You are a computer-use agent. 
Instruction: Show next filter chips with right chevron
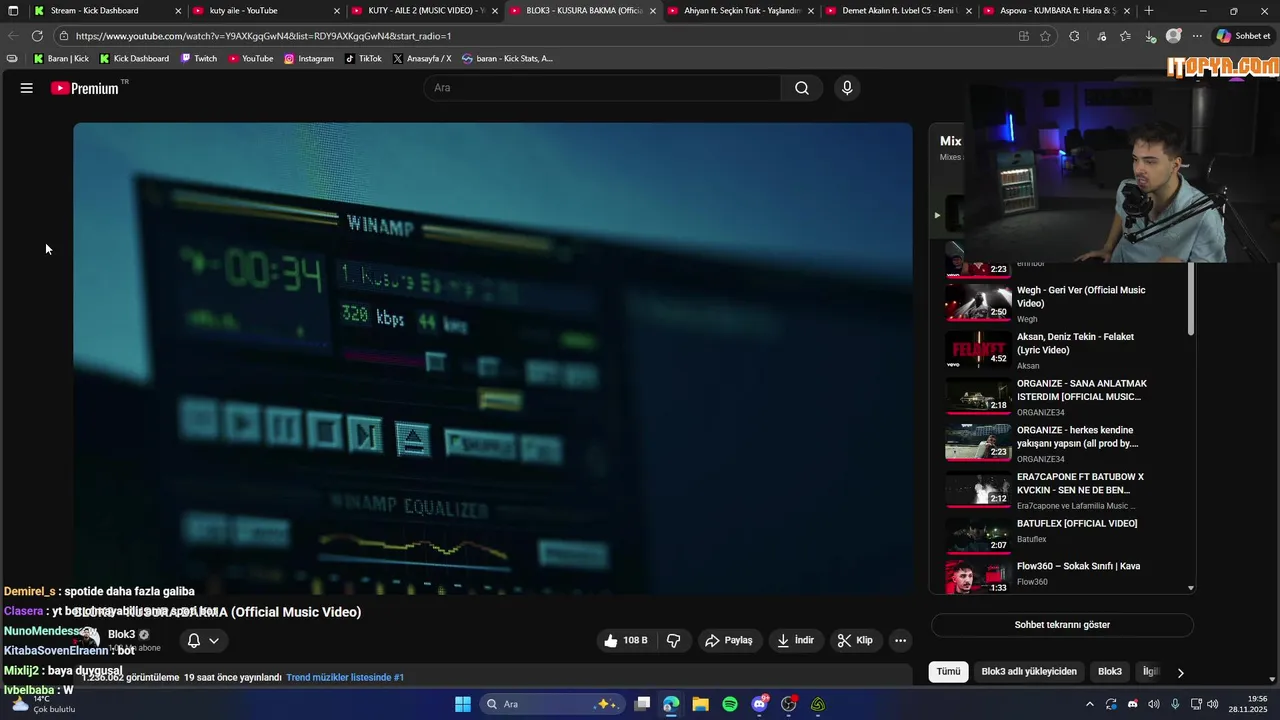(1180, 672)
